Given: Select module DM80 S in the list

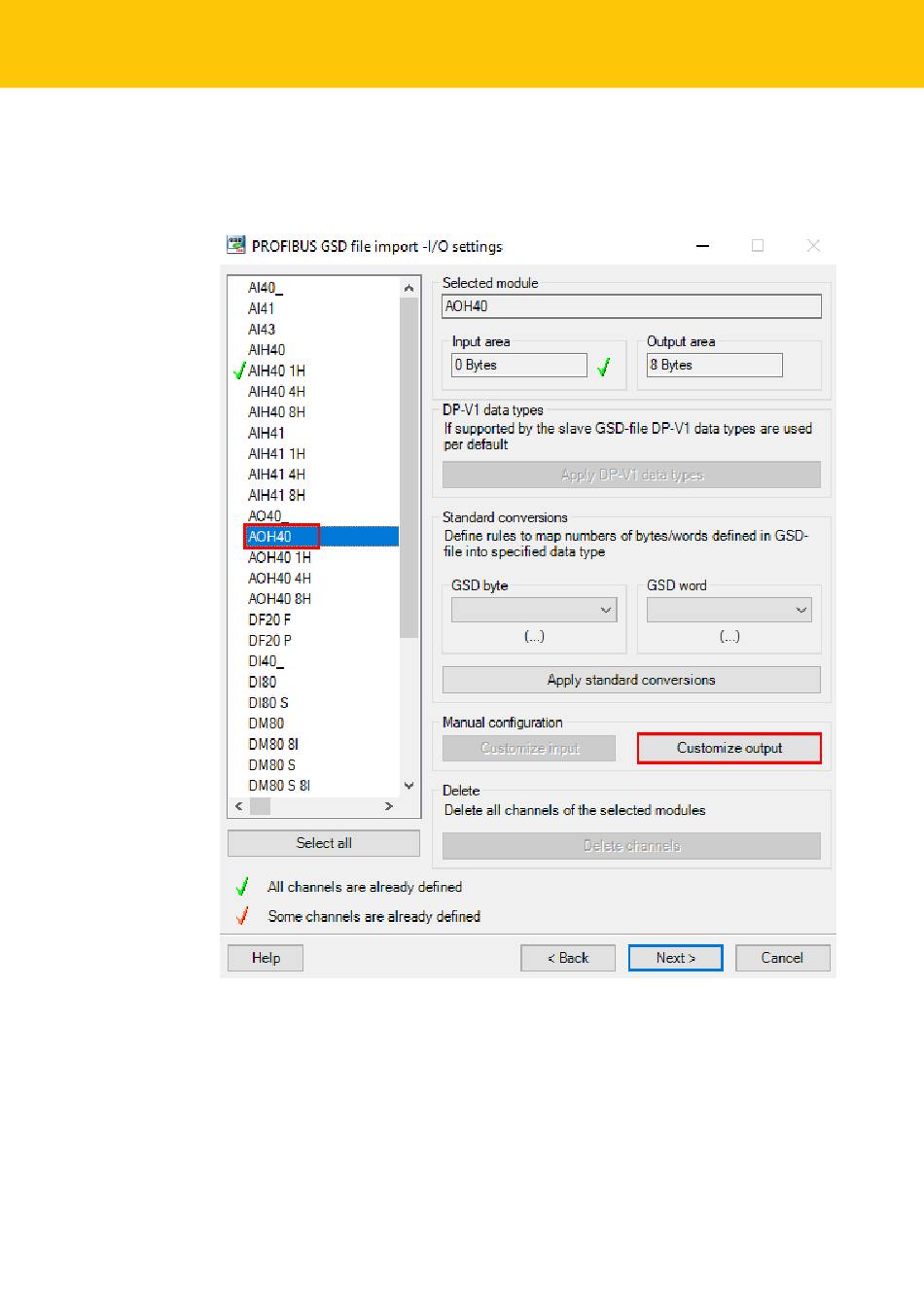Looking at the screenshot, I should pos(271,765).
